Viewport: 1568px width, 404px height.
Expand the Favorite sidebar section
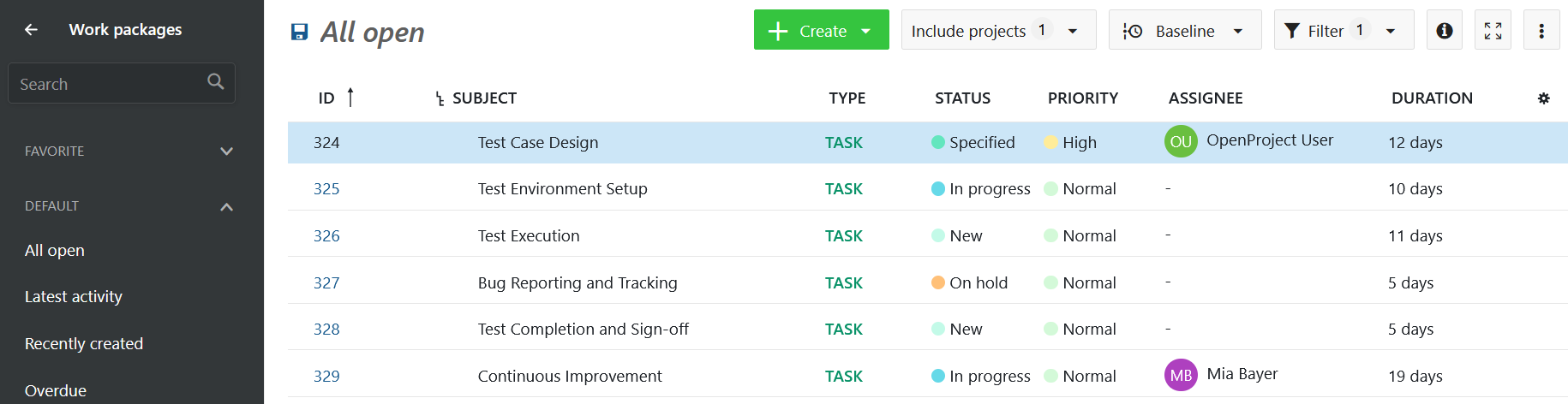point(226,151)
